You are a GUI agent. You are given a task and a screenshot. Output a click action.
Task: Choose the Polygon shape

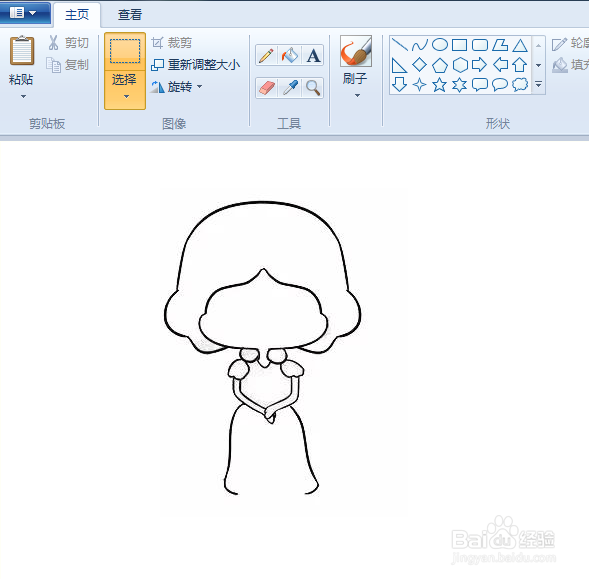pyautogui.click(x=500, y=45)
